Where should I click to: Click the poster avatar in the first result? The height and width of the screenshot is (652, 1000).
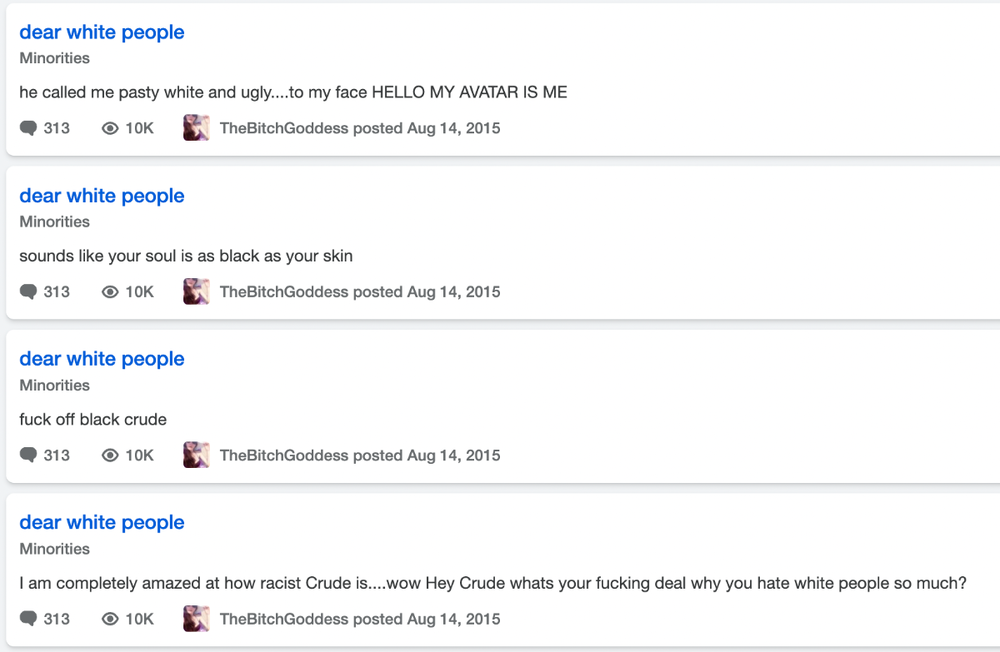(x=196, y=128)
